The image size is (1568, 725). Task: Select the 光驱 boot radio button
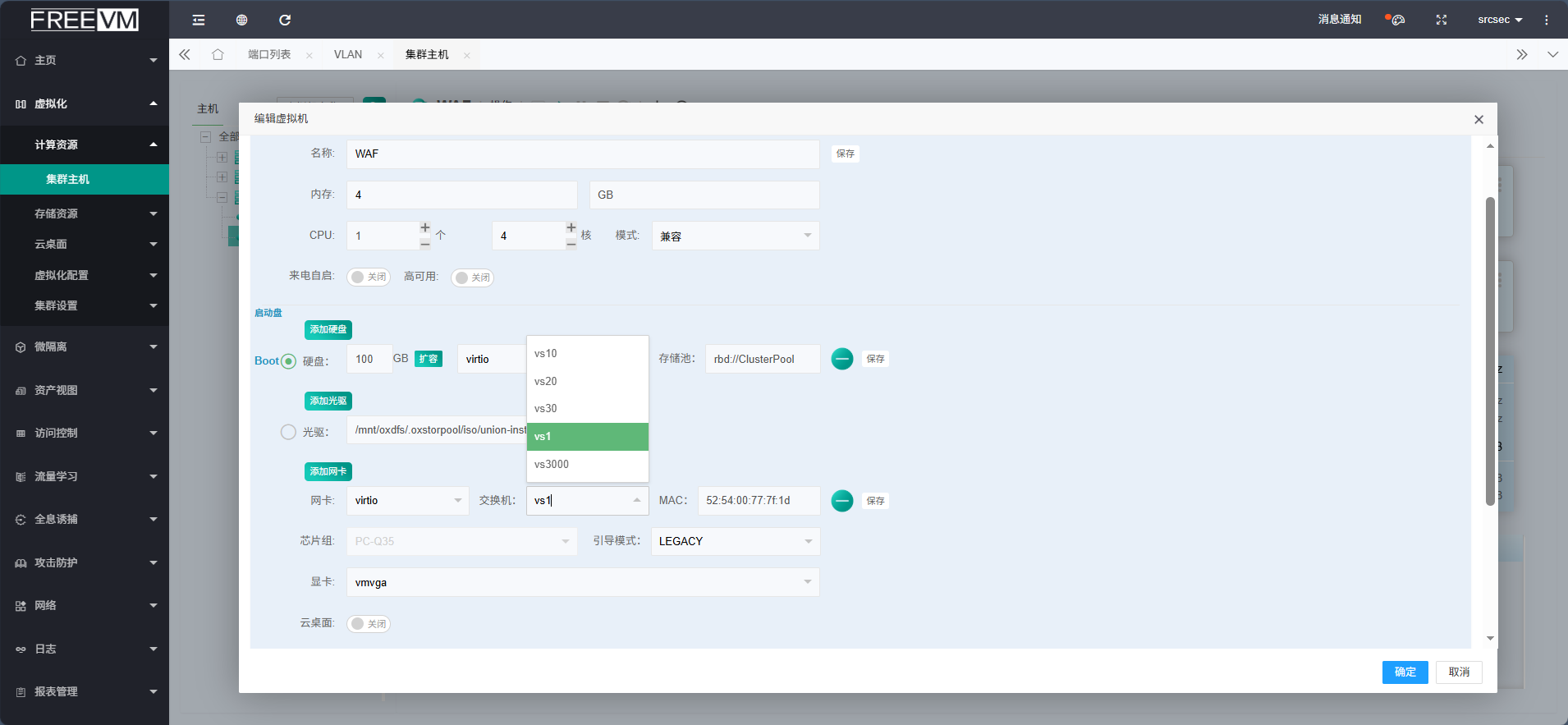[288, 432]
